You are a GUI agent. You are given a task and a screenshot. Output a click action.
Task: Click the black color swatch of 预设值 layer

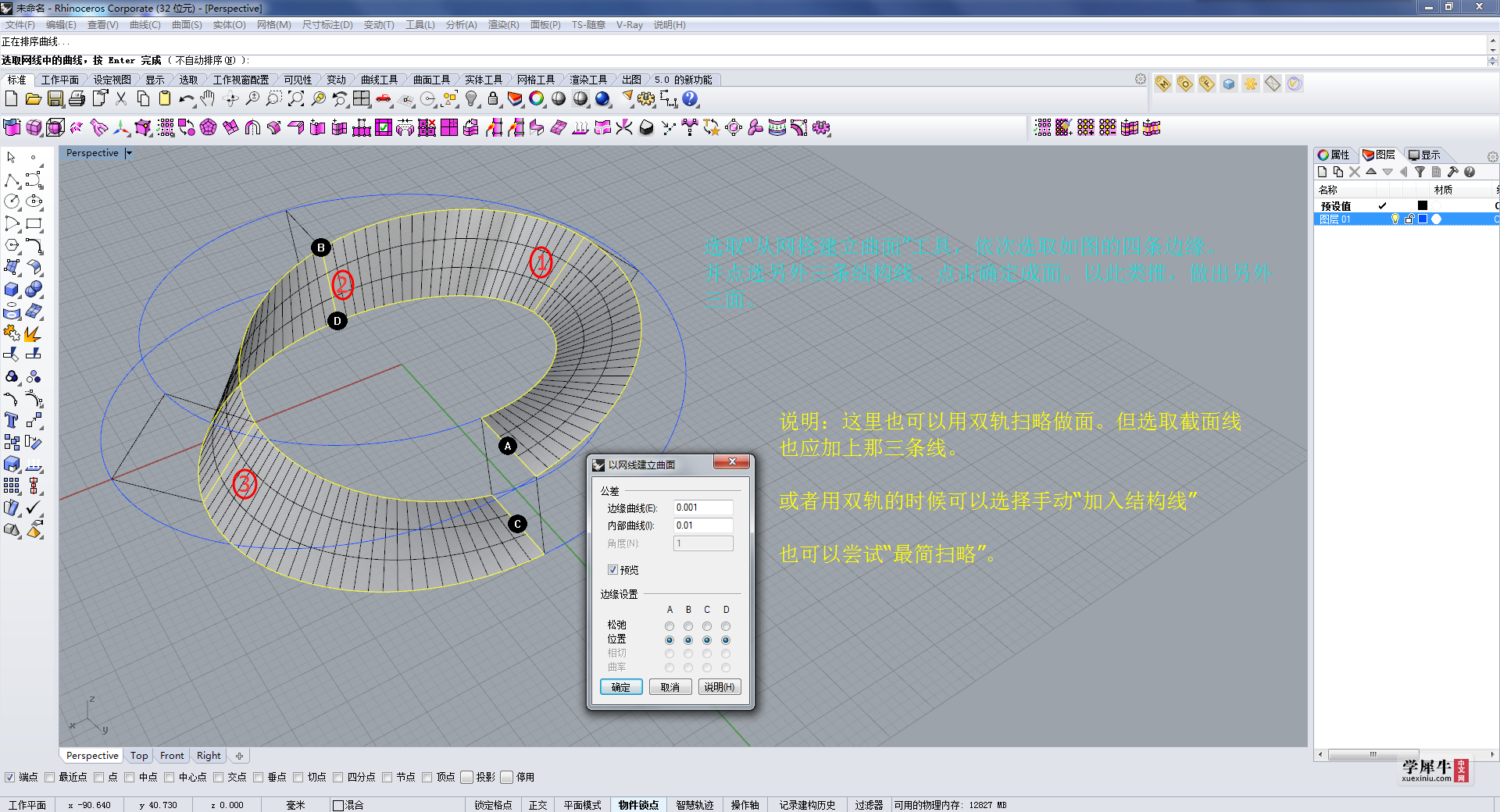tap(1422, 205)
